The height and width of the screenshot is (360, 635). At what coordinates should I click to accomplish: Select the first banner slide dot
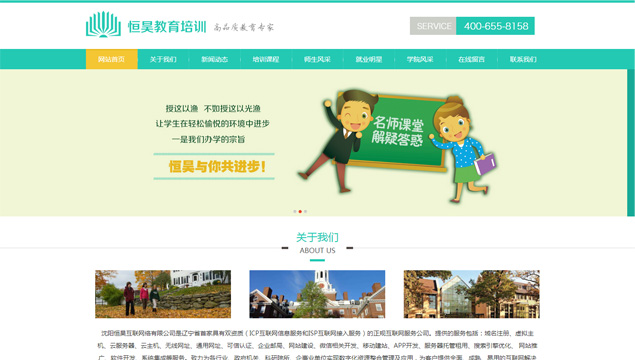[x=295, y=211]
